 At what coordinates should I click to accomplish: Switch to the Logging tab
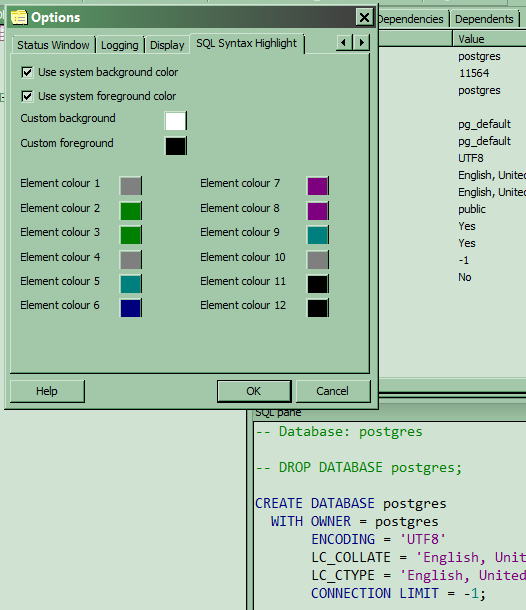coord(120,45)
